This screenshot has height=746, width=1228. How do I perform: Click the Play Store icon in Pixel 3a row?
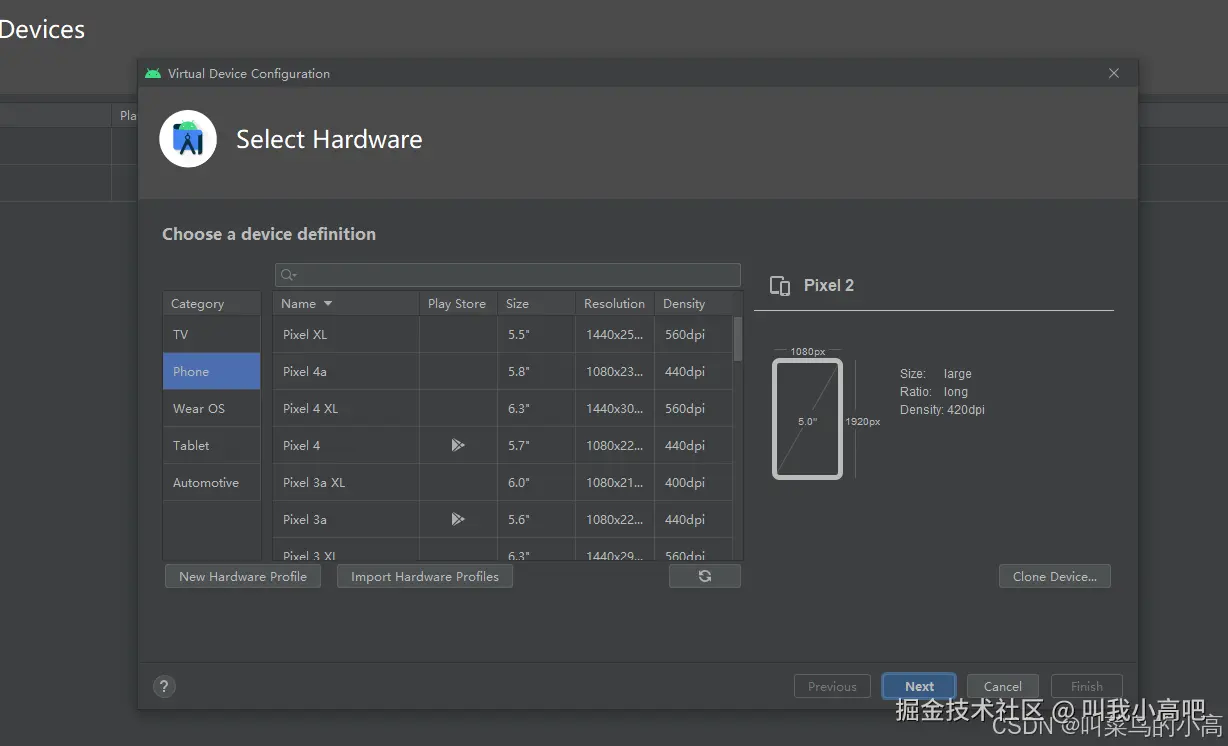click(458, 519)
